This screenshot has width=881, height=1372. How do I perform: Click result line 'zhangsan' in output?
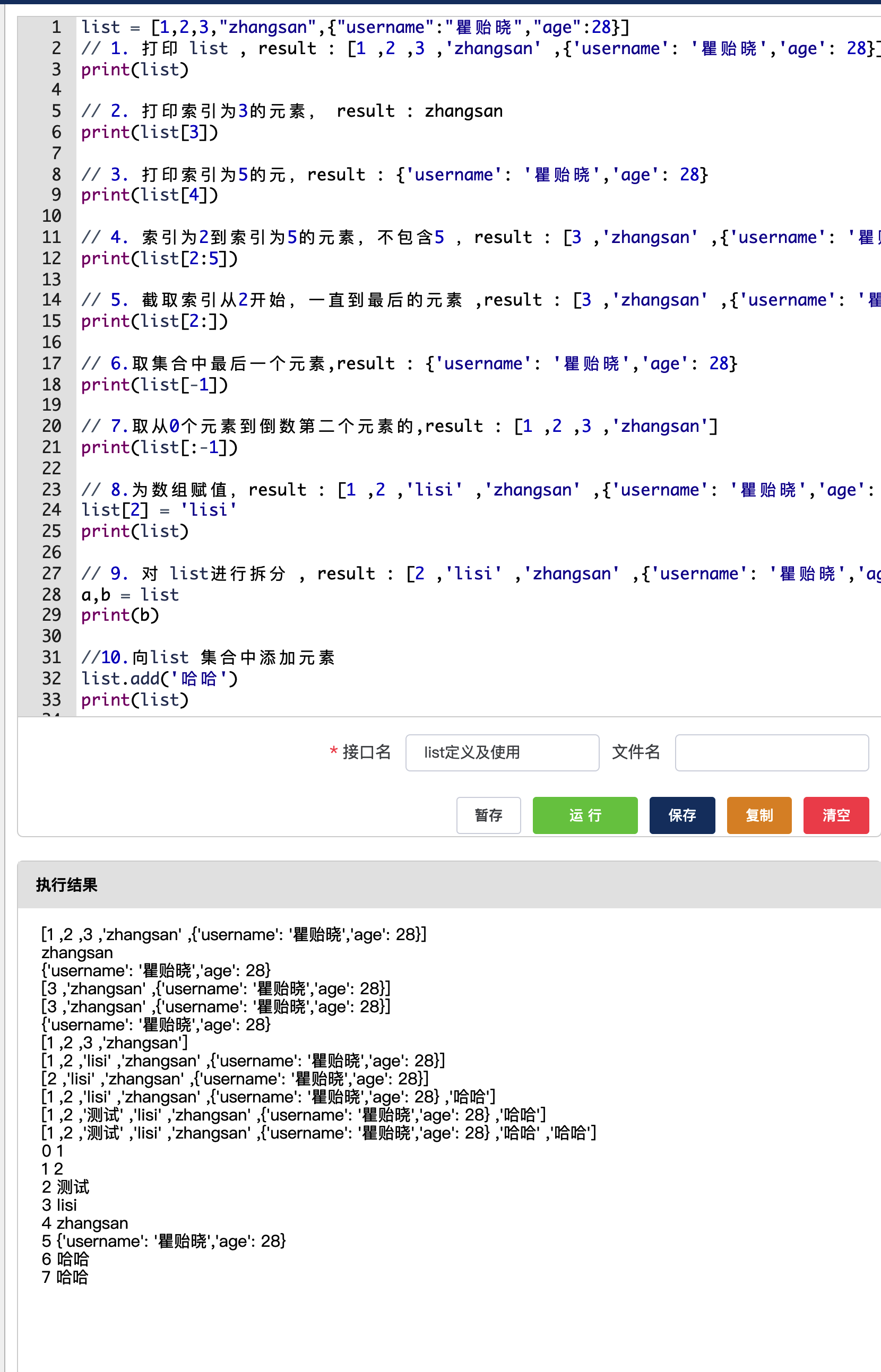pos(77,953)
